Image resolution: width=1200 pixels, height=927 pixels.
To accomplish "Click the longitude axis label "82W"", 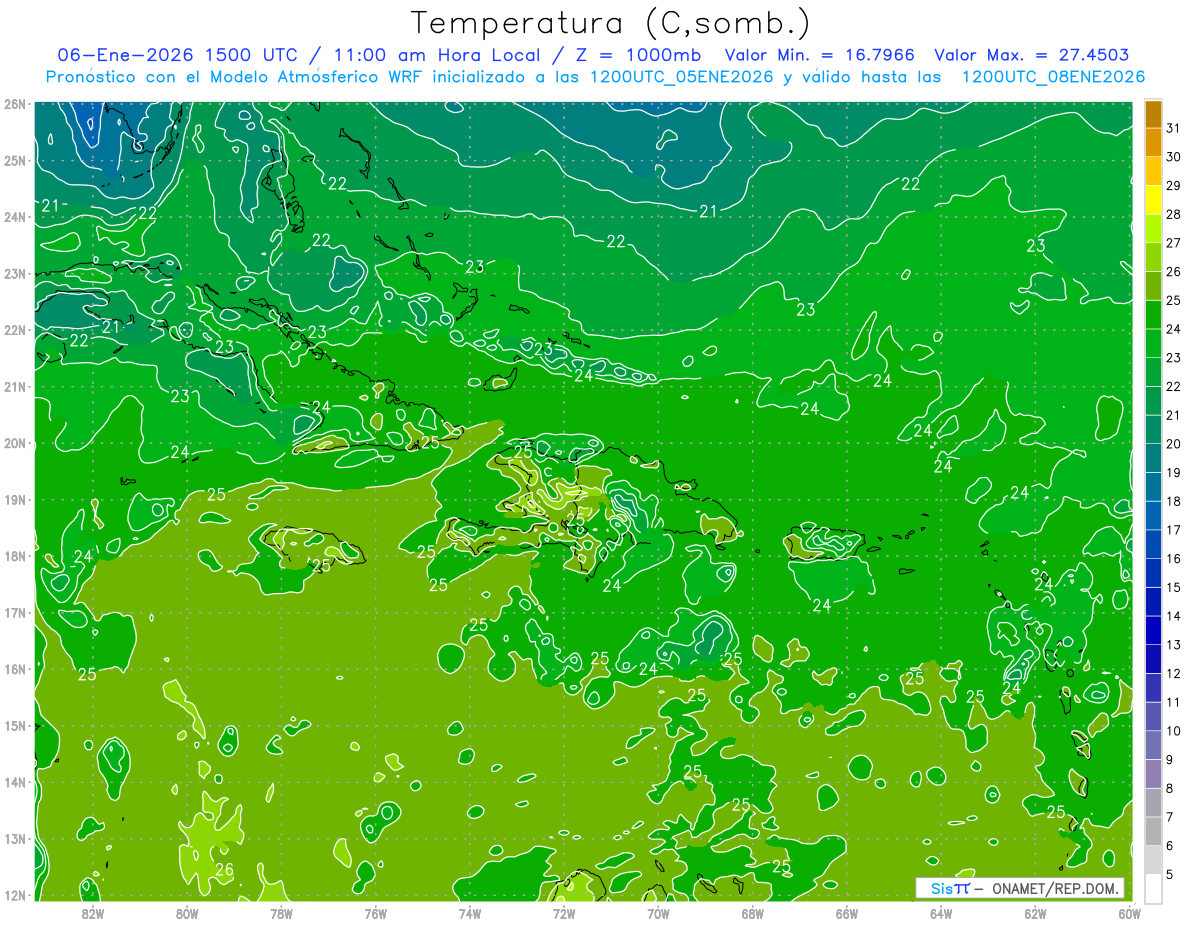I will [x=92, y=913].
